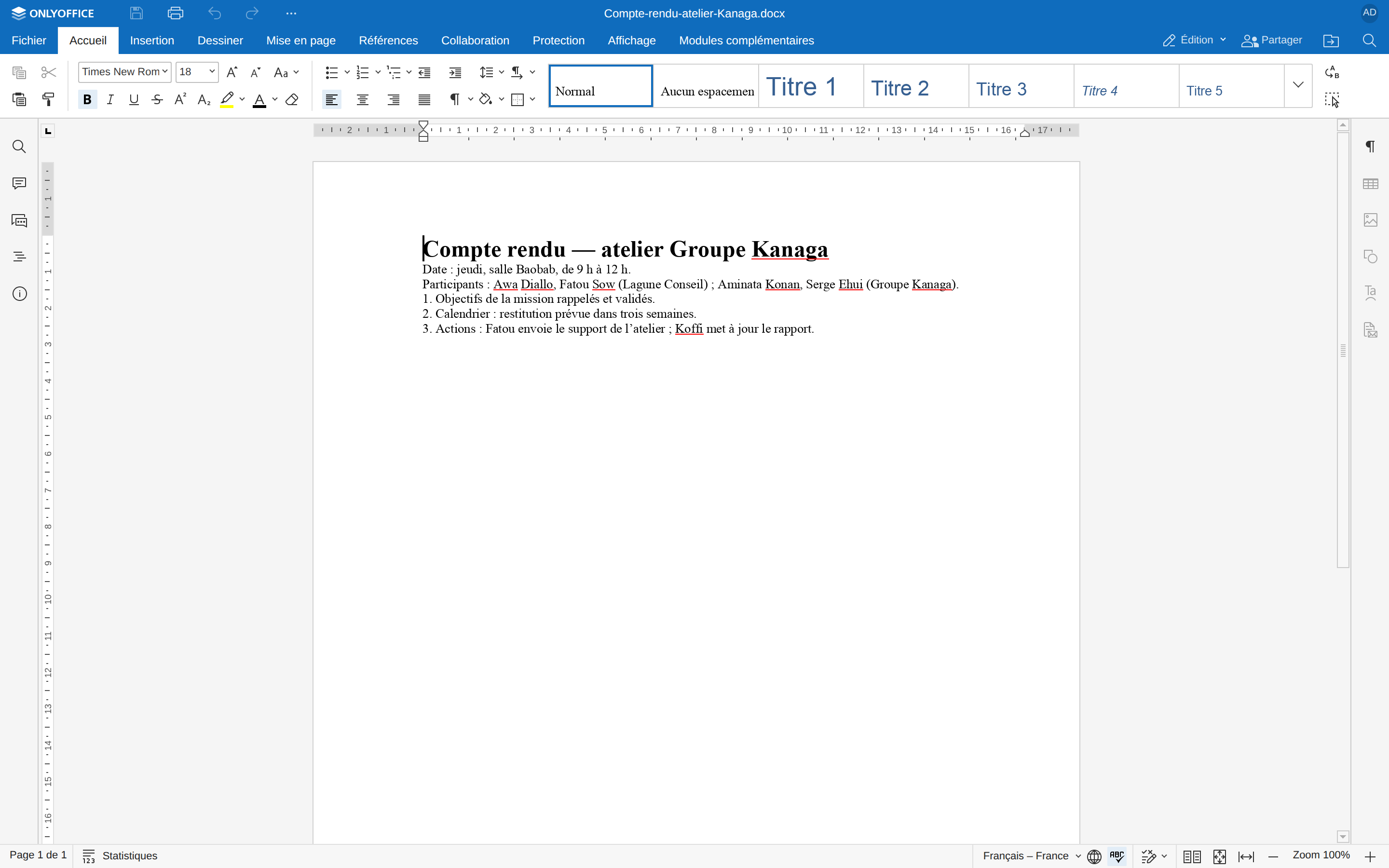Click the font color A swatch
This screenshot has width=1389, height=868.
pos(259,100)
